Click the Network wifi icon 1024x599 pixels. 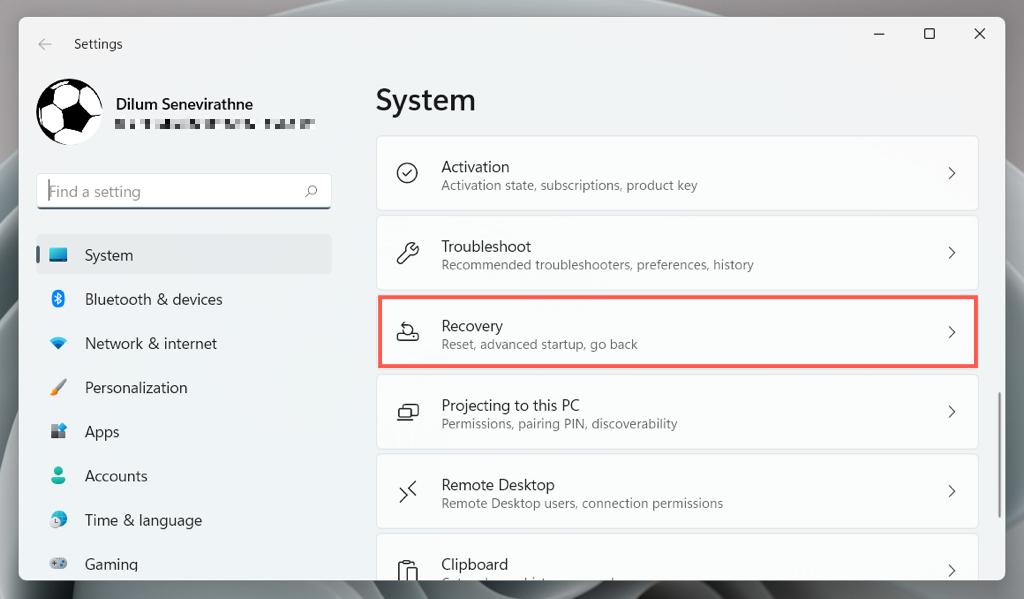tap(58, 343)
